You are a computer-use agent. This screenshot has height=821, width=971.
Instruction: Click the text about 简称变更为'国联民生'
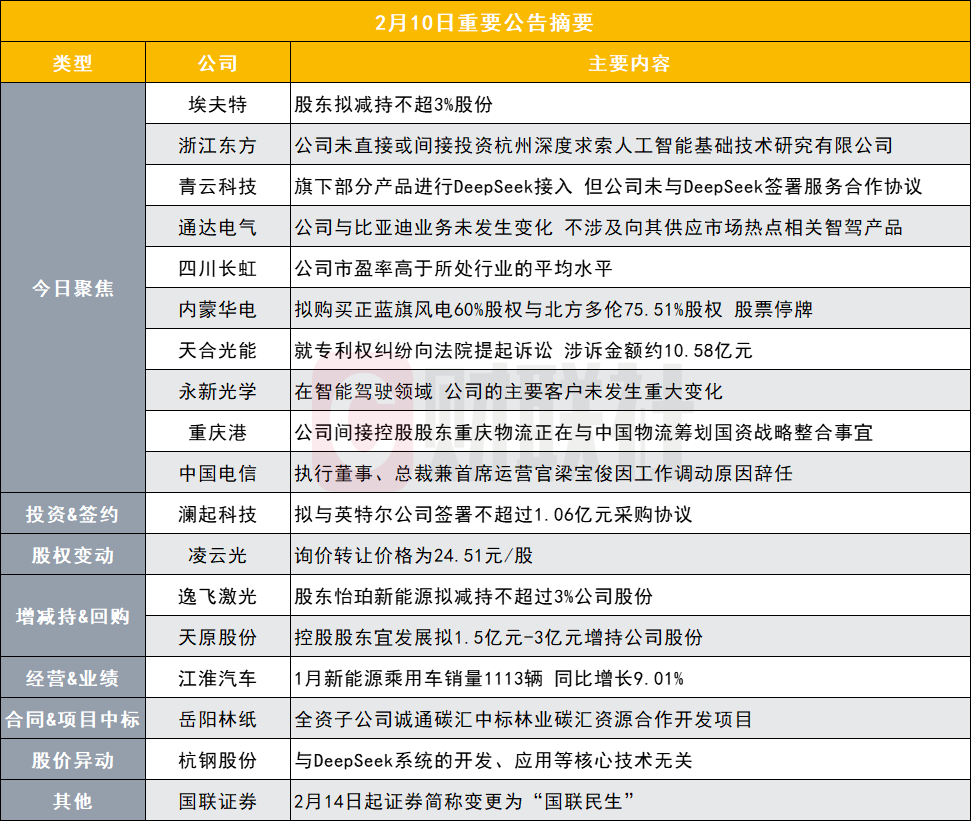pyautogui.click(x=464, y=801)
